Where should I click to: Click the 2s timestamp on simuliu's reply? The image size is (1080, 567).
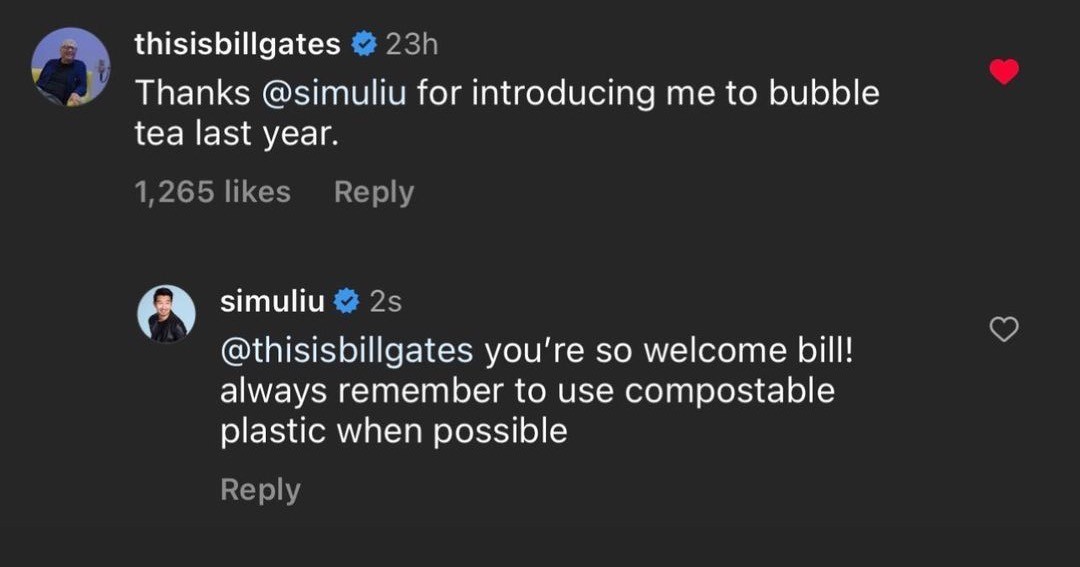click(385, 300)
